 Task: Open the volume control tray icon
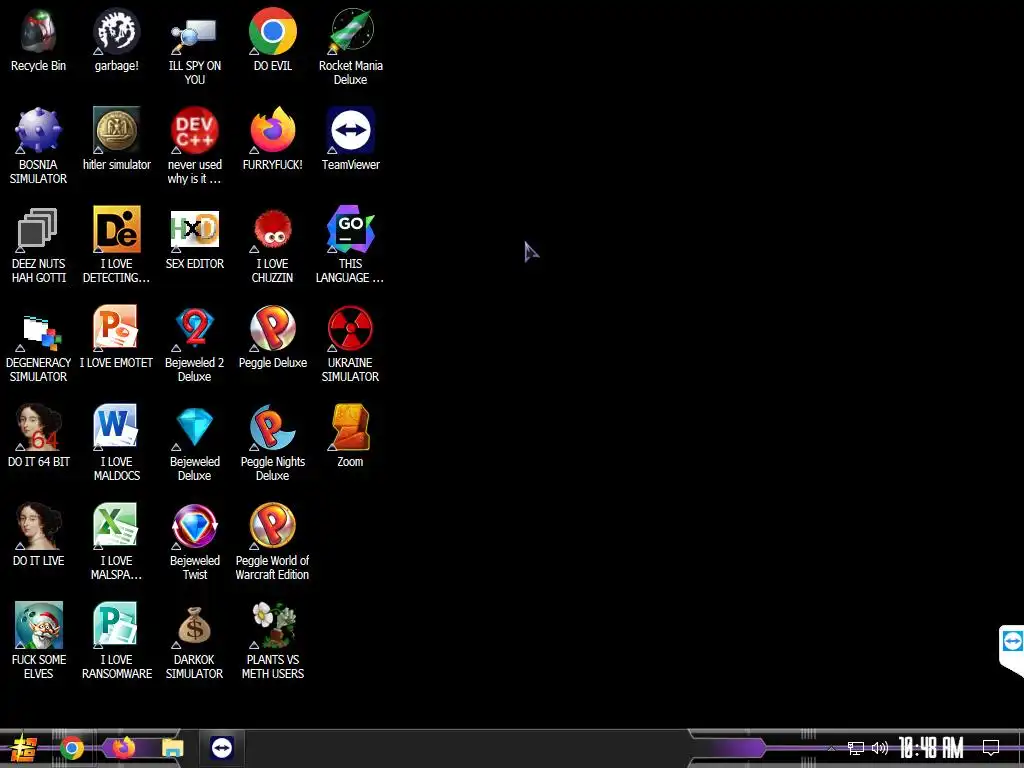click(x=880, y=748)
